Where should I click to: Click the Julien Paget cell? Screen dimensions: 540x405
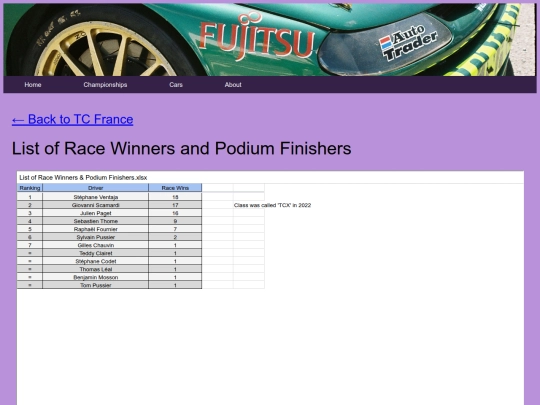[x=96, y=213]
